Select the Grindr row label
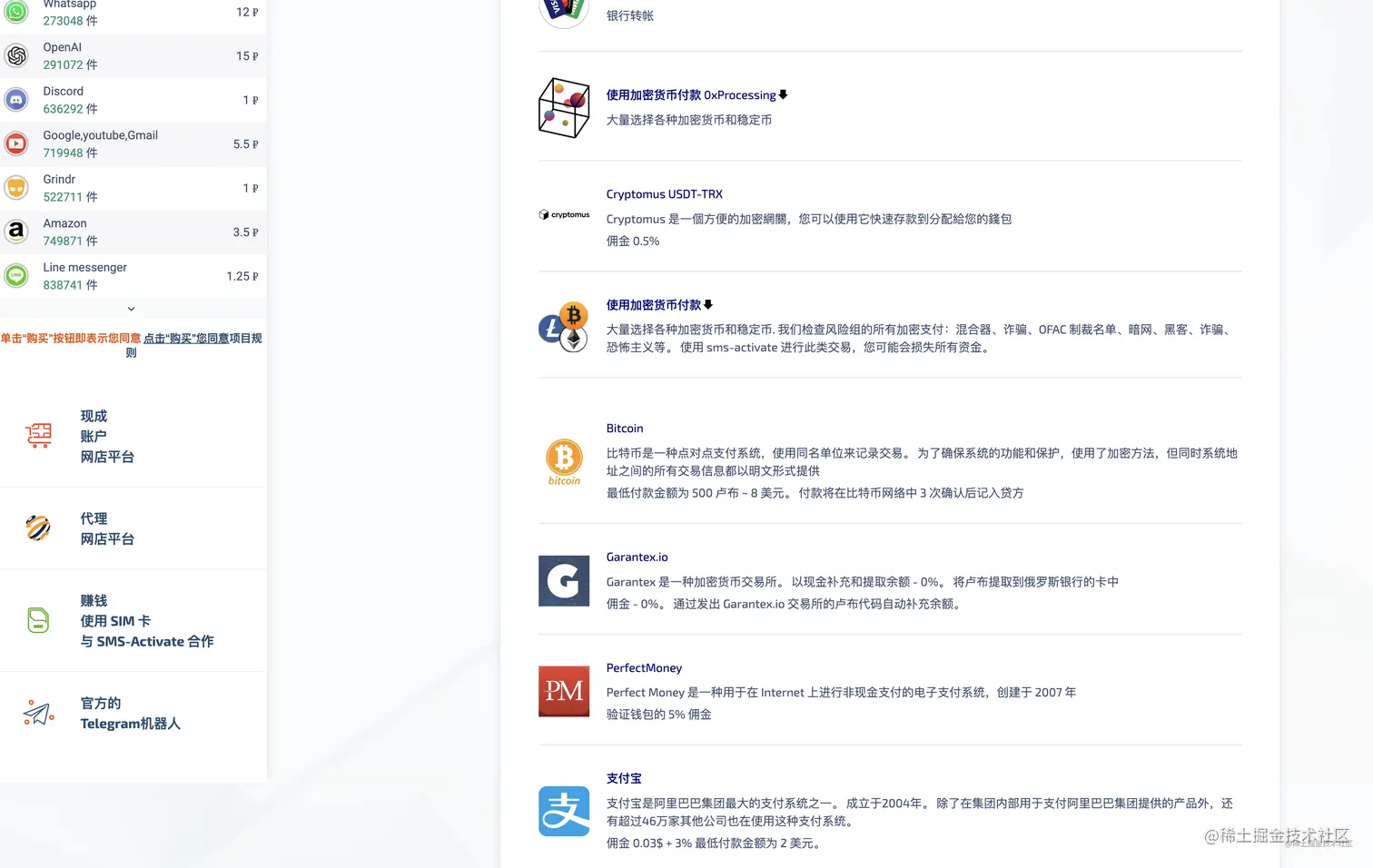 click(59, 180)
